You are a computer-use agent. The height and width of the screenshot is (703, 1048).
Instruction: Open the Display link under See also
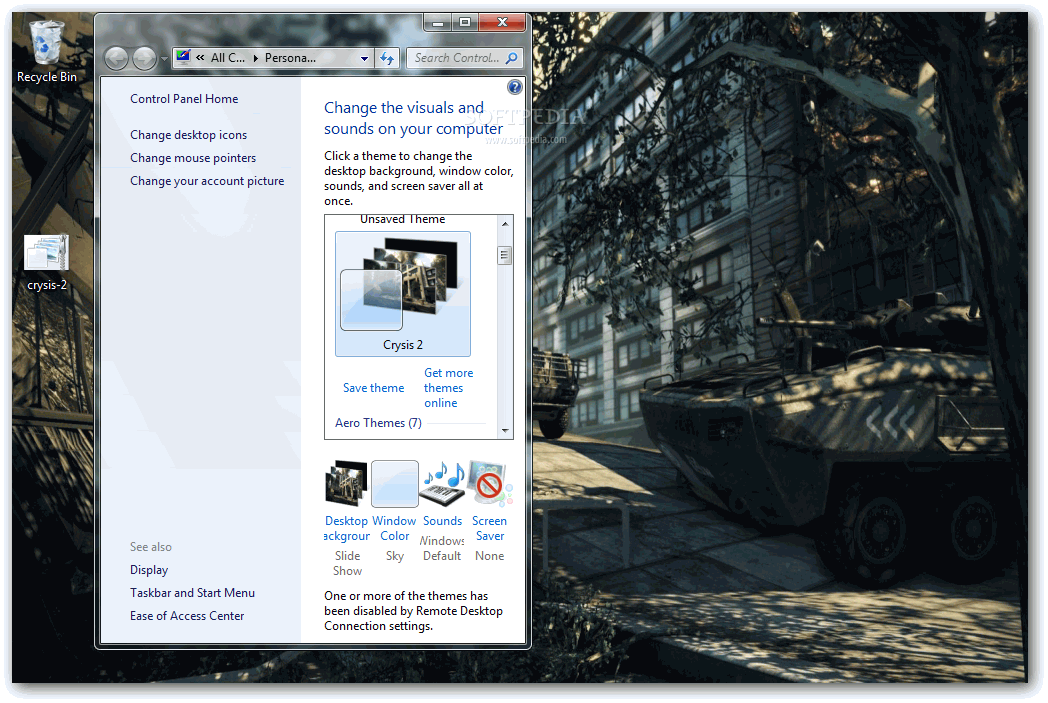coord(149,570)
